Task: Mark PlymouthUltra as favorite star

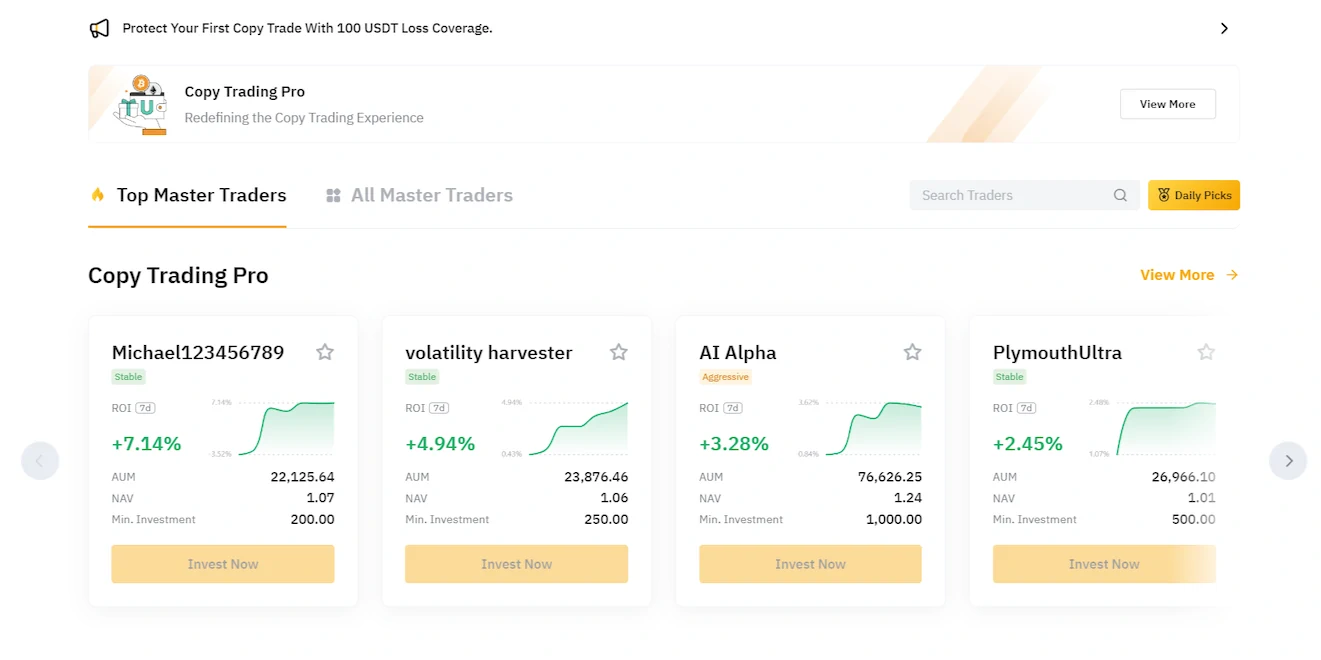Action: [x=1206, y=352]
